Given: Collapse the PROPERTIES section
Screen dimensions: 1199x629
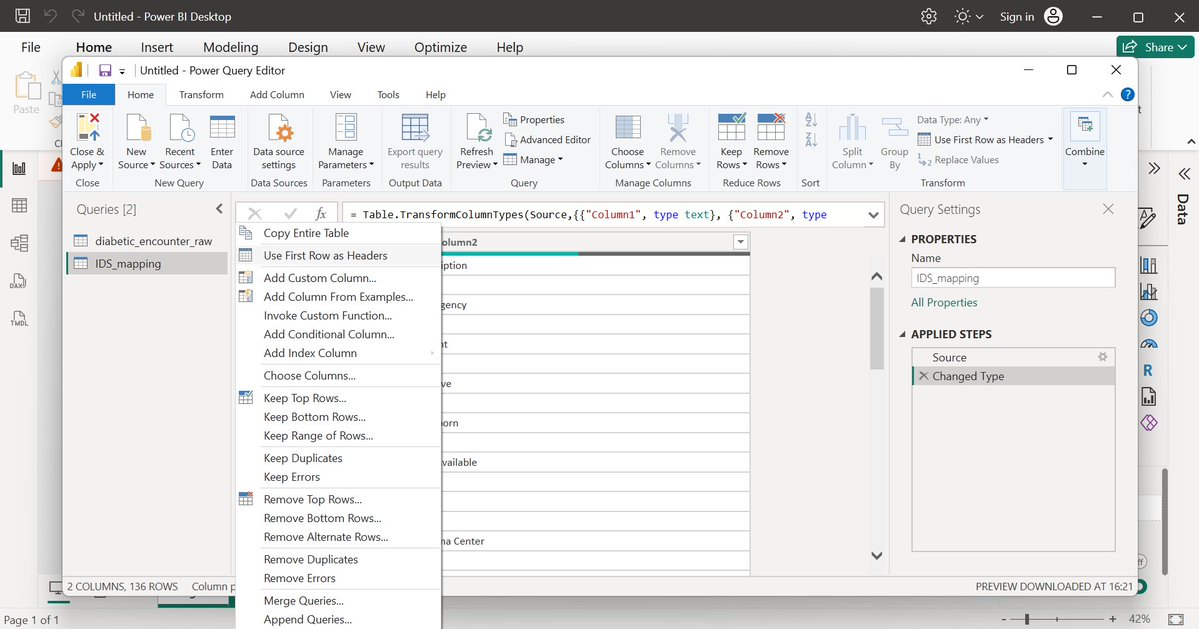Looking at the screenshot, I should pyautogui.click(x=903, y=239).
